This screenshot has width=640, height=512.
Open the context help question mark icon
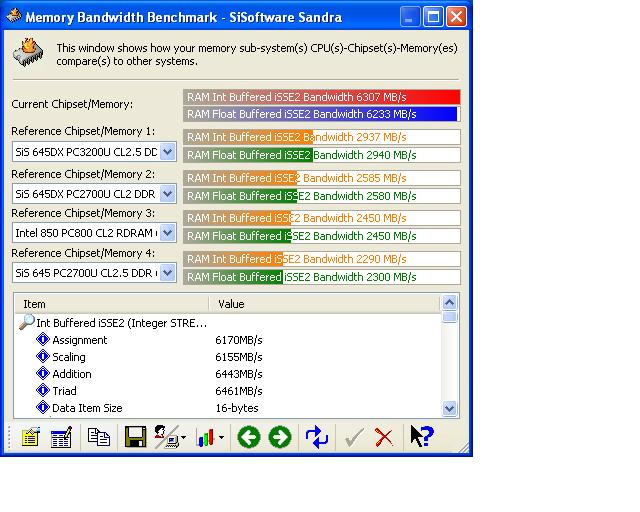[421, 437]
